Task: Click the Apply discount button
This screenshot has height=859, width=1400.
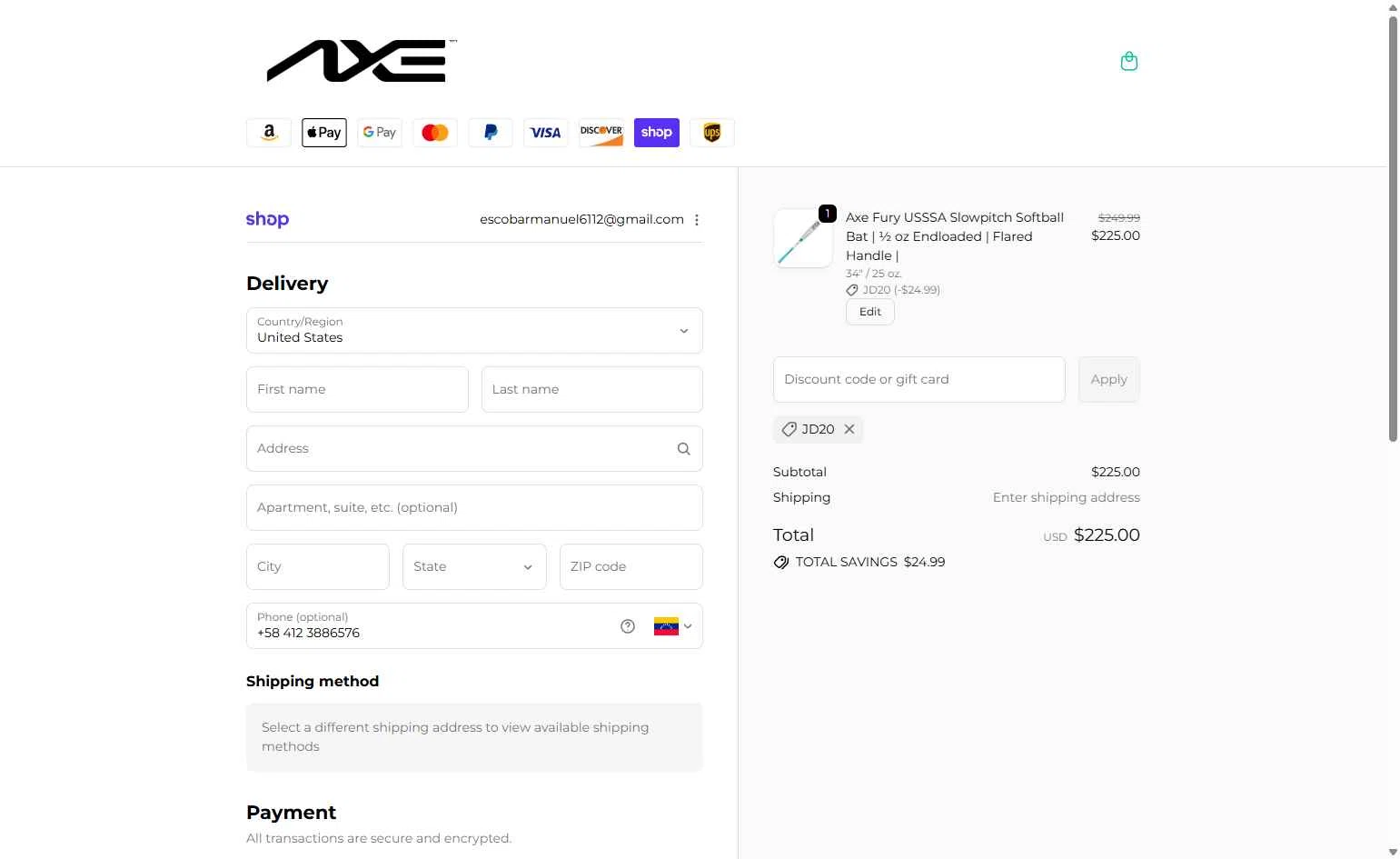Action: tap(1109, 380)
